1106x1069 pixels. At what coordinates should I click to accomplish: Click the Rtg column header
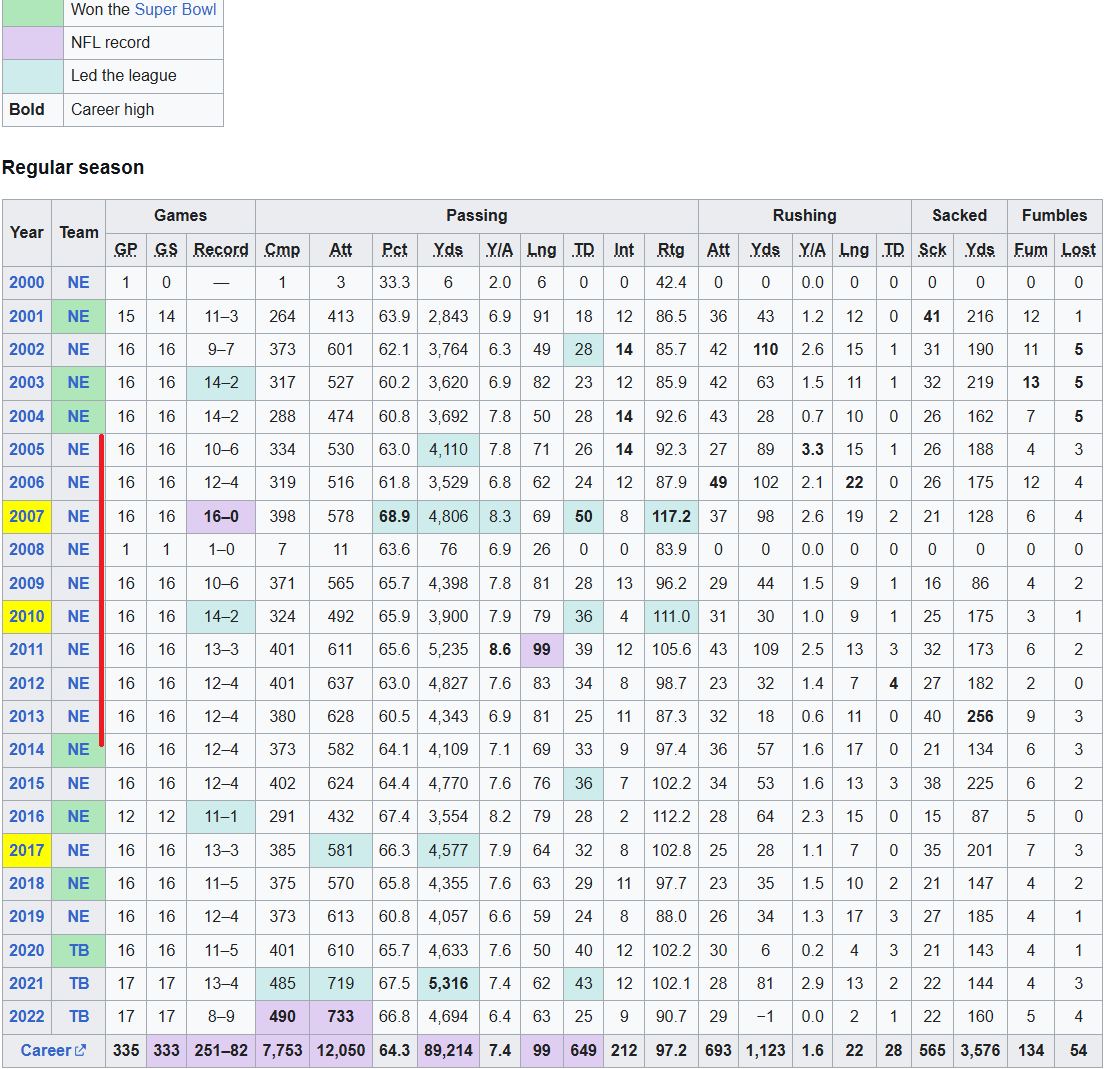coord(671,250)
